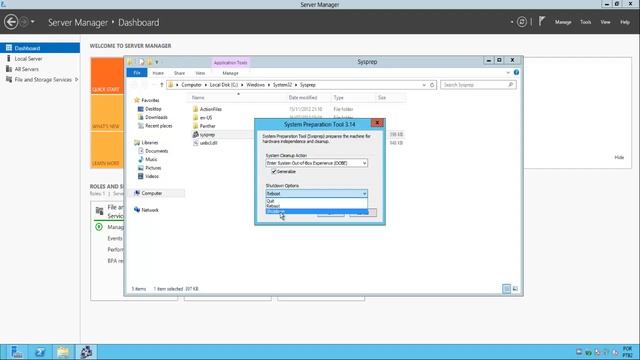Select the unbcl.dll file
This screenshot has height=360, width=640.
(208, 143)
